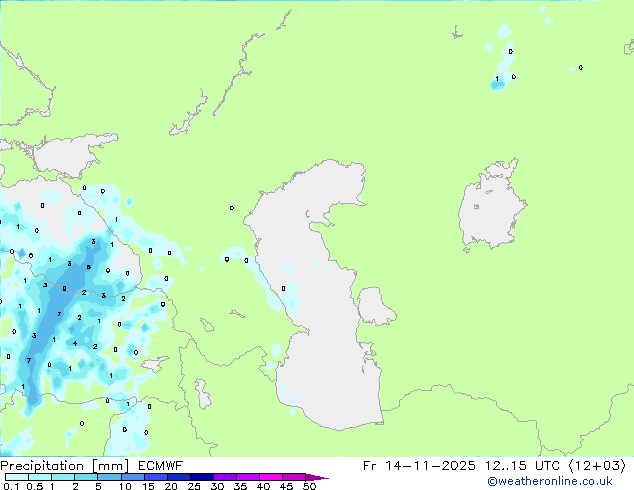Select the 5 mm legend color swatch

[x=109, y=477]
